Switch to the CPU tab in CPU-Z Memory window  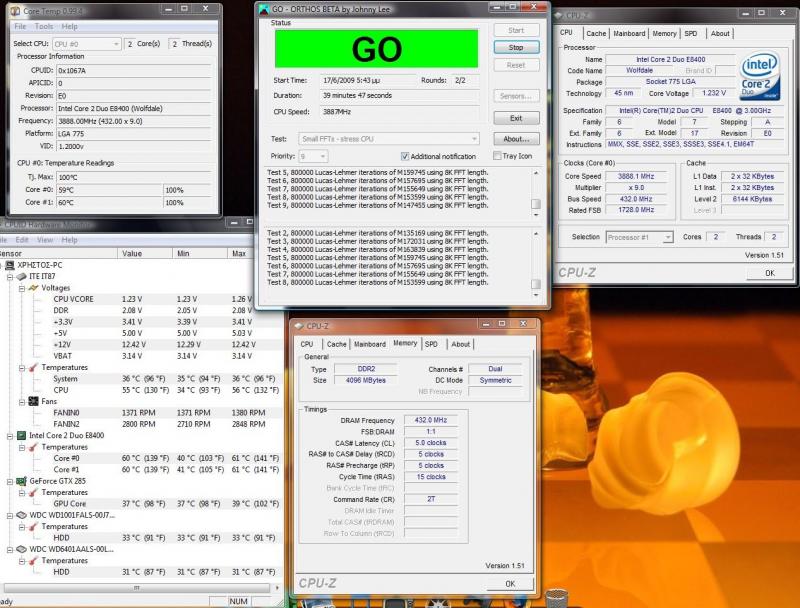307,344
